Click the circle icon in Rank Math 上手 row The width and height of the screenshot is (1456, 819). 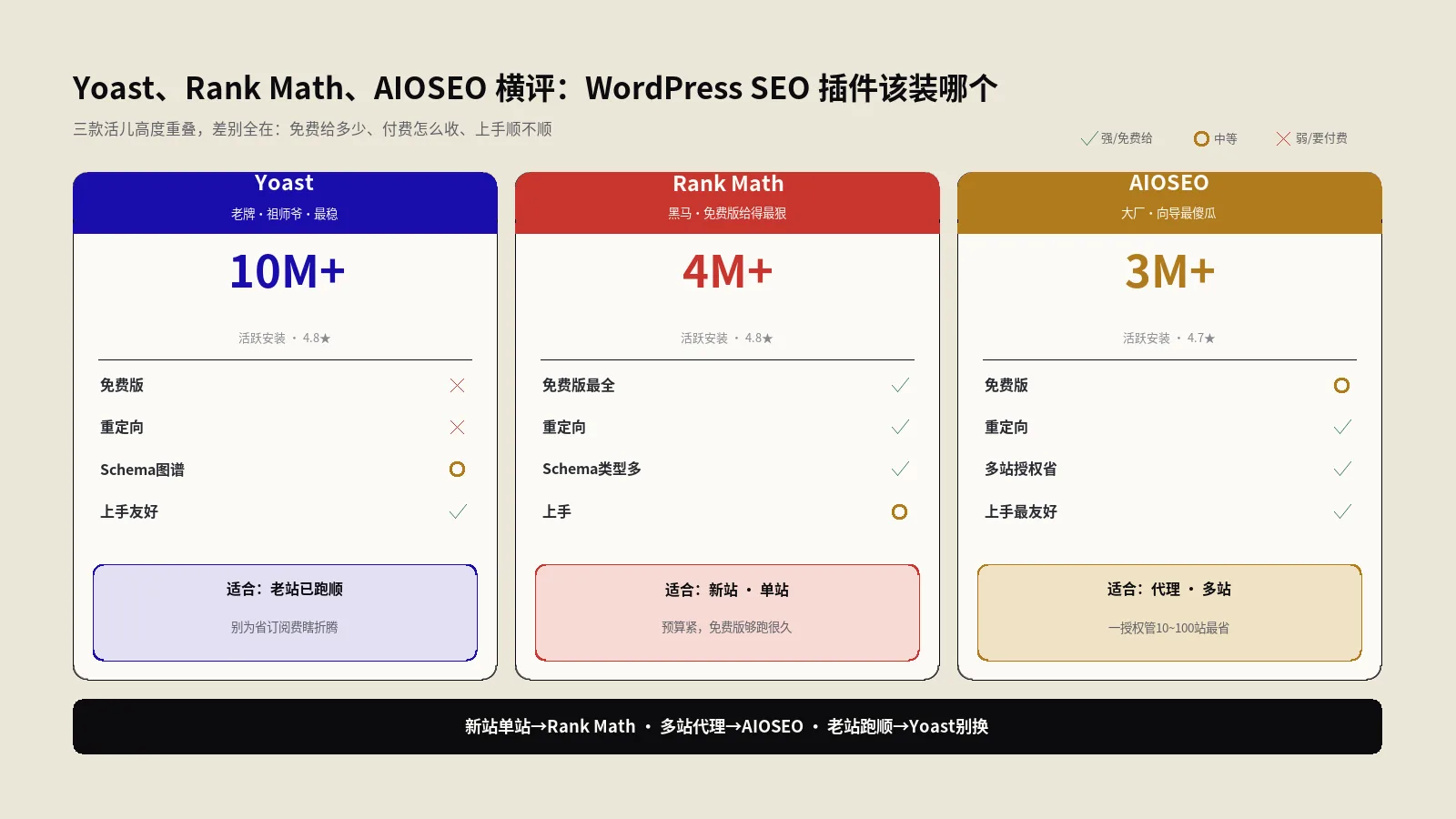tap(899, 511)
